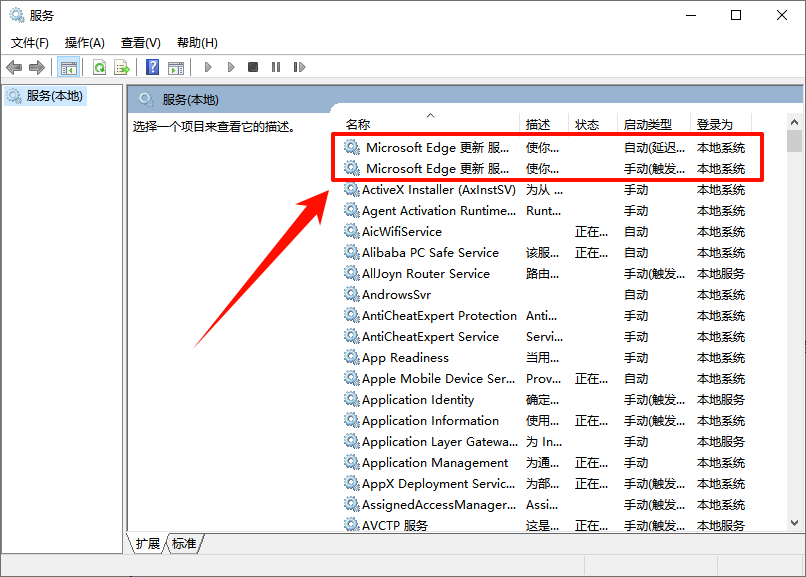Image resolution: width=806 pixels, height=577 pixels.
Task: Select the ActiveX Installer (AxInstSV) service
Action: pyautogui.click(x=547, y=190)
